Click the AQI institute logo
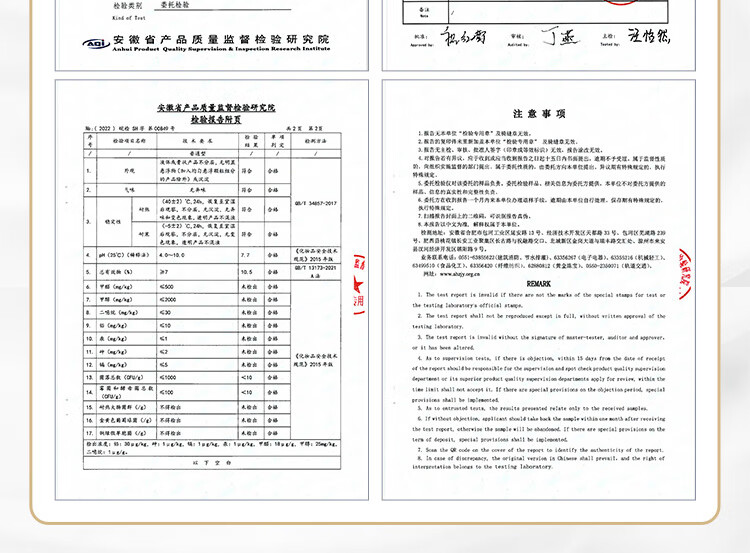The width and height of the screenshot is (750, 553). [98, 44]
